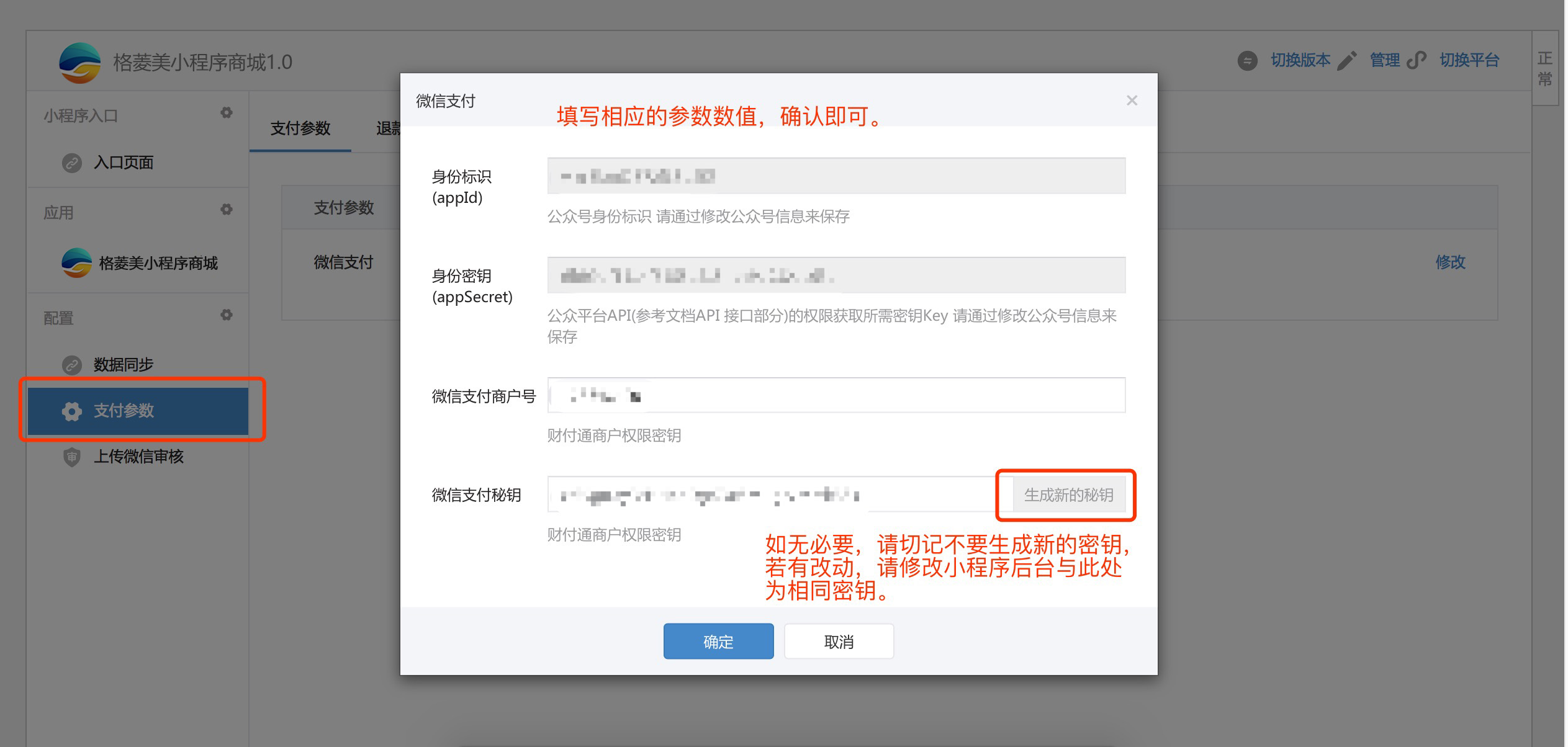Click 取消 to dismiss the dialog
Image resolution: width=1568 pixels, height=747 pixels.
click(839, 642)
